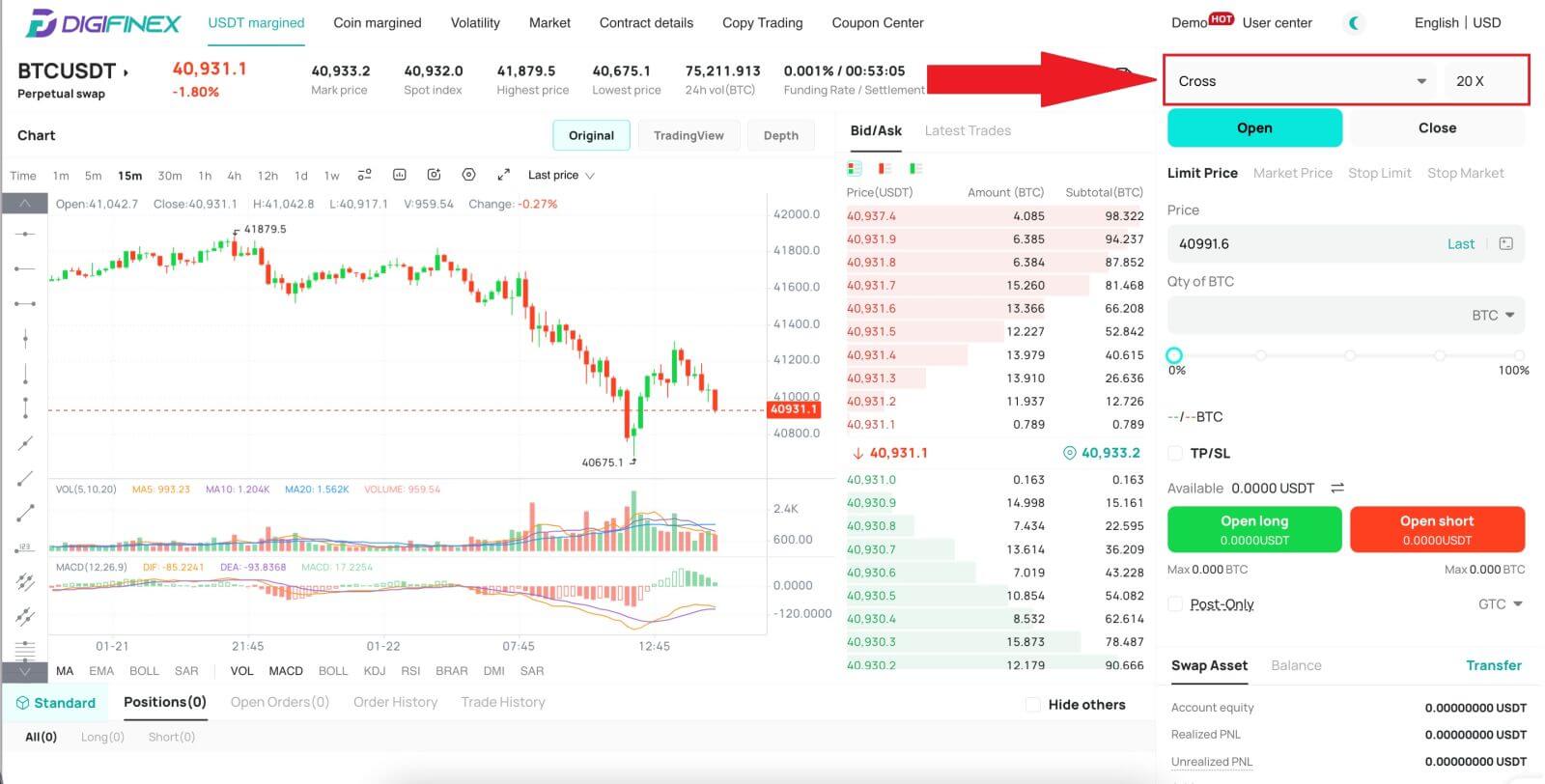Select the 1h timeframe
Image resolution: width=1545 pixels, height=784 pixels.
205,176
